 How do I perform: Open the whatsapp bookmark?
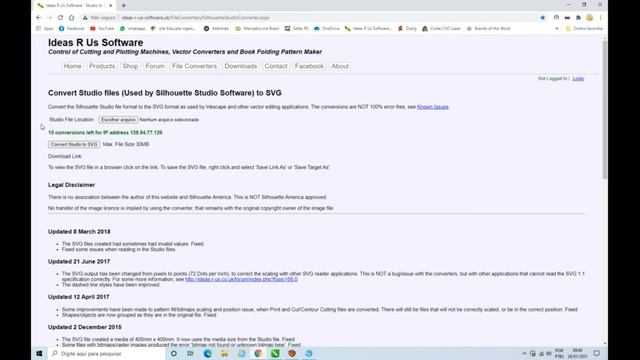[133, 29]
